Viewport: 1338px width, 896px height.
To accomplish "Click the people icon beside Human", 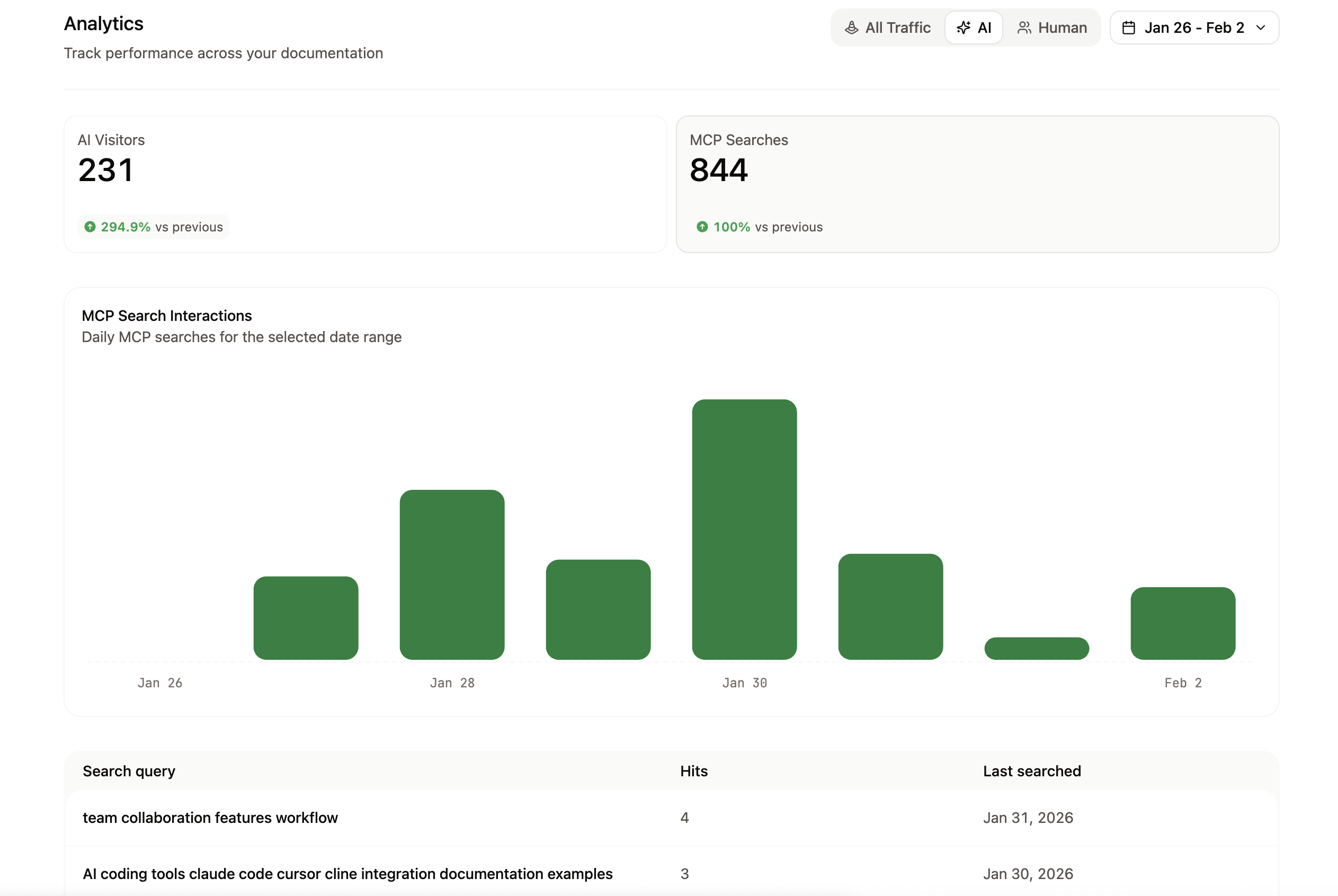I will [x=1025, y=27].
